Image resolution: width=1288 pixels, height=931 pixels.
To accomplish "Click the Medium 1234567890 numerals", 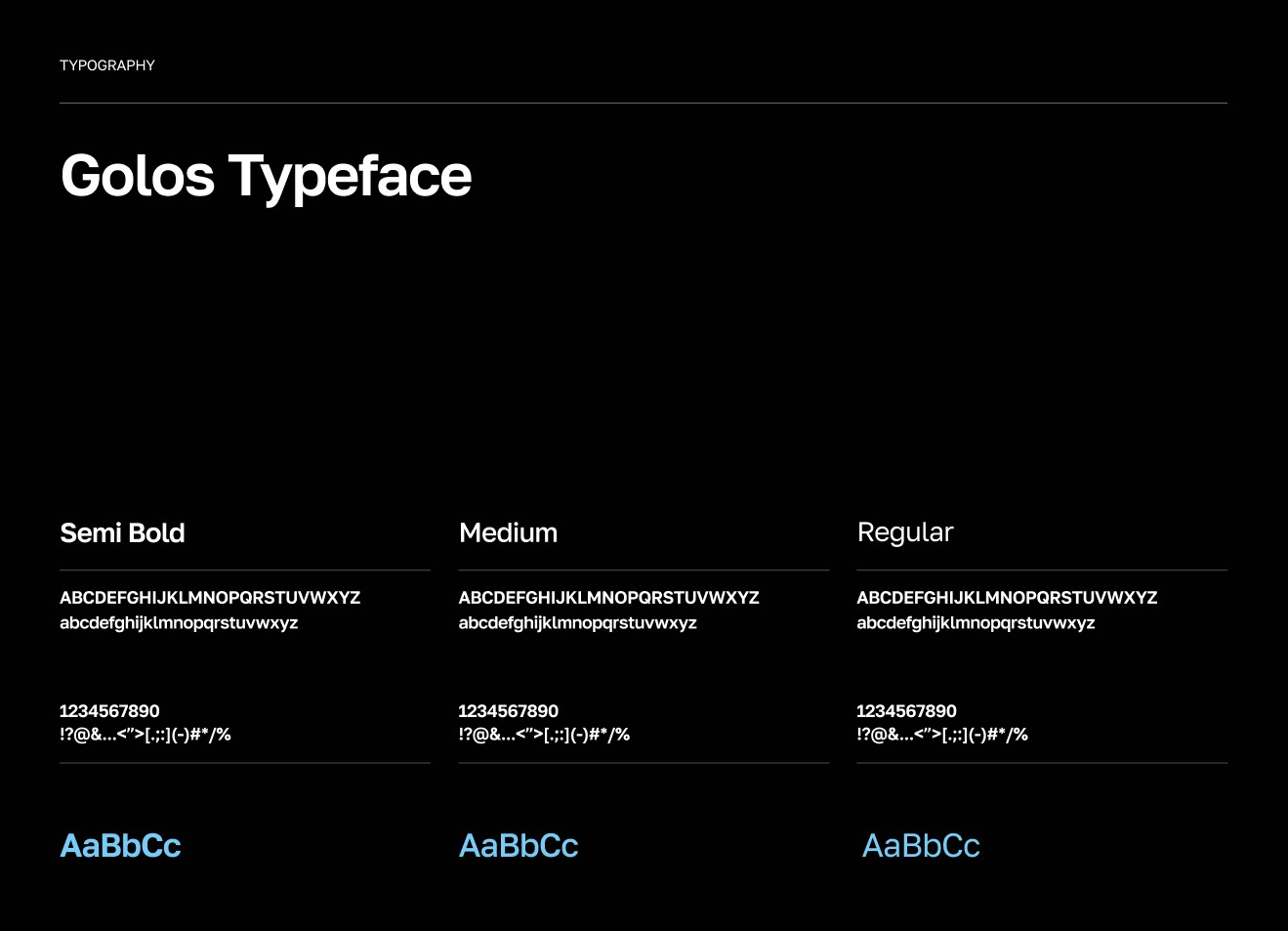I will click(508, 711).
